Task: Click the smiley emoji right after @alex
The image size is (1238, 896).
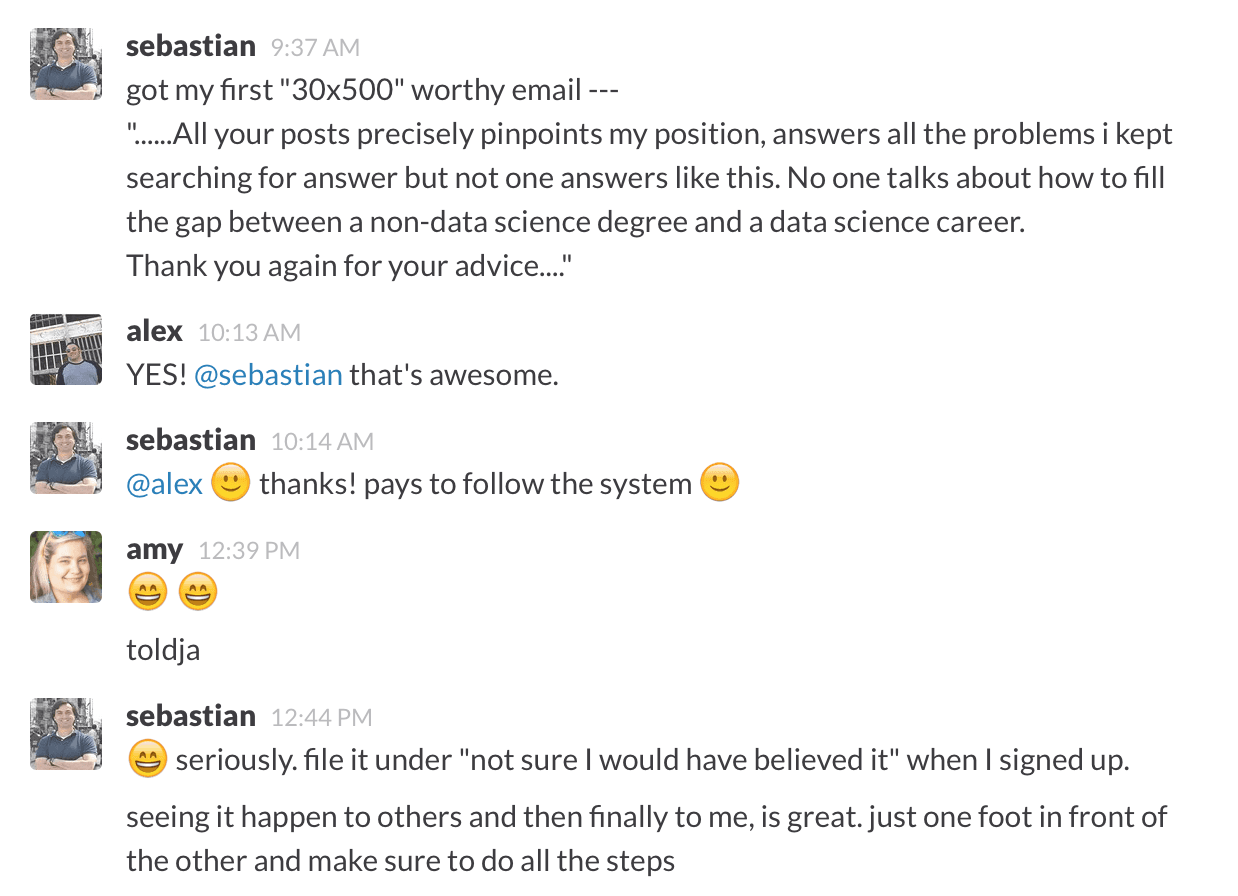Action: tap(231, 484)
